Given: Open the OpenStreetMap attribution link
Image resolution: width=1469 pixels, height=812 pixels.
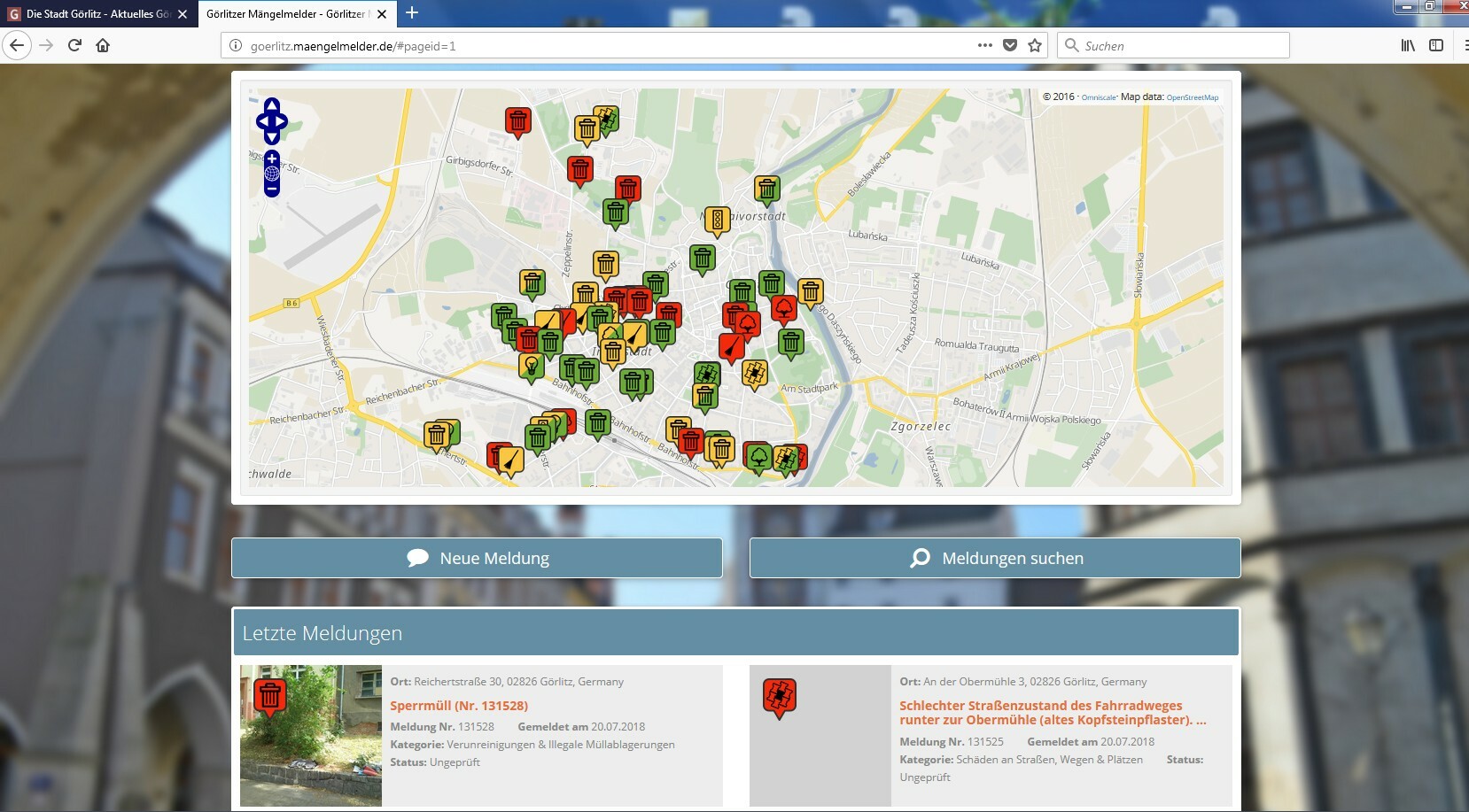Looking at the screenshot, I should pyautogui.click(x=1193, y=97).
